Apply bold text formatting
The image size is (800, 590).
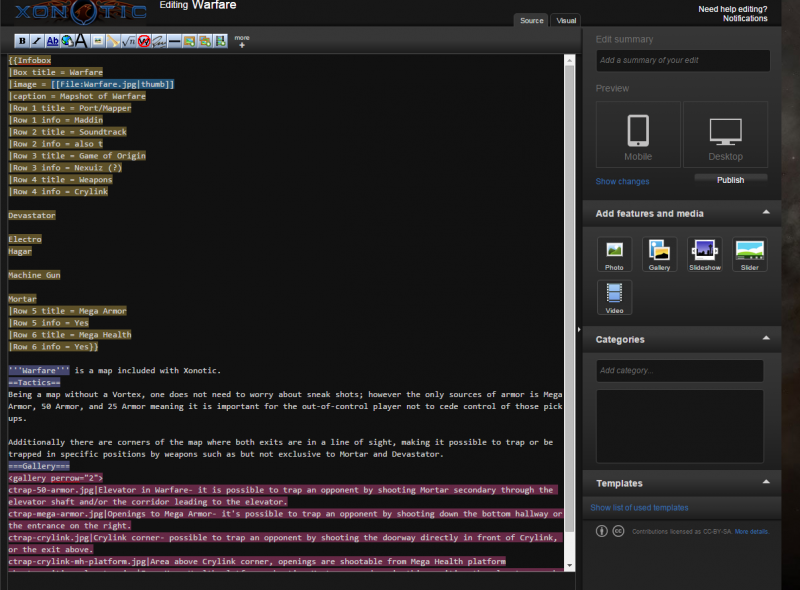click(22, 41)
